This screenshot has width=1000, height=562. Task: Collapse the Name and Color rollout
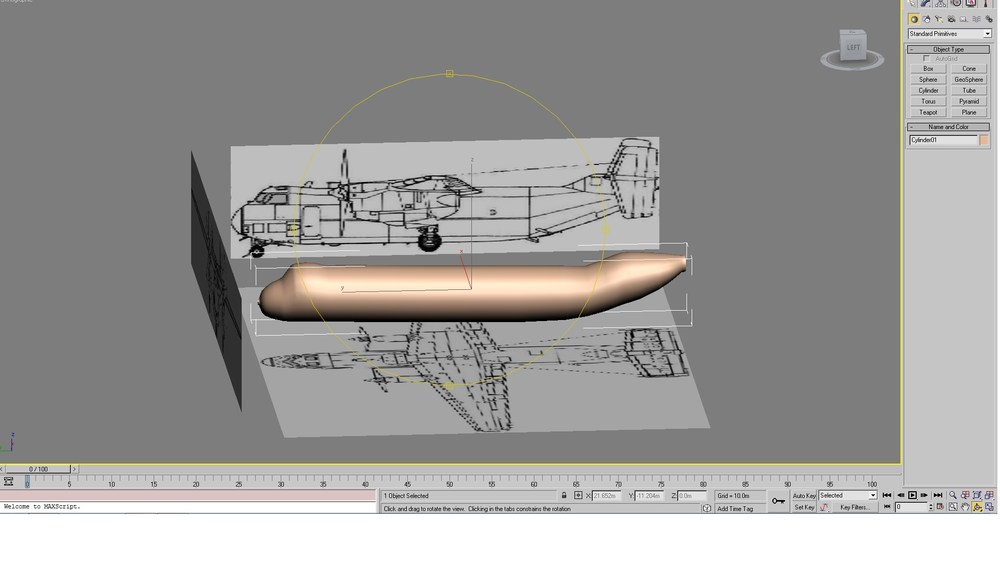(948, 127)
